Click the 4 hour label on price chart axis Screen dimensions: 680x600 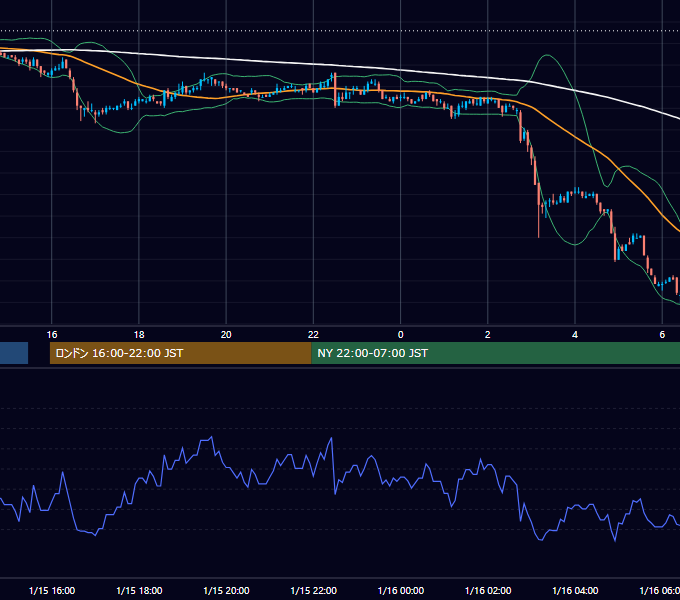[575, 335]
